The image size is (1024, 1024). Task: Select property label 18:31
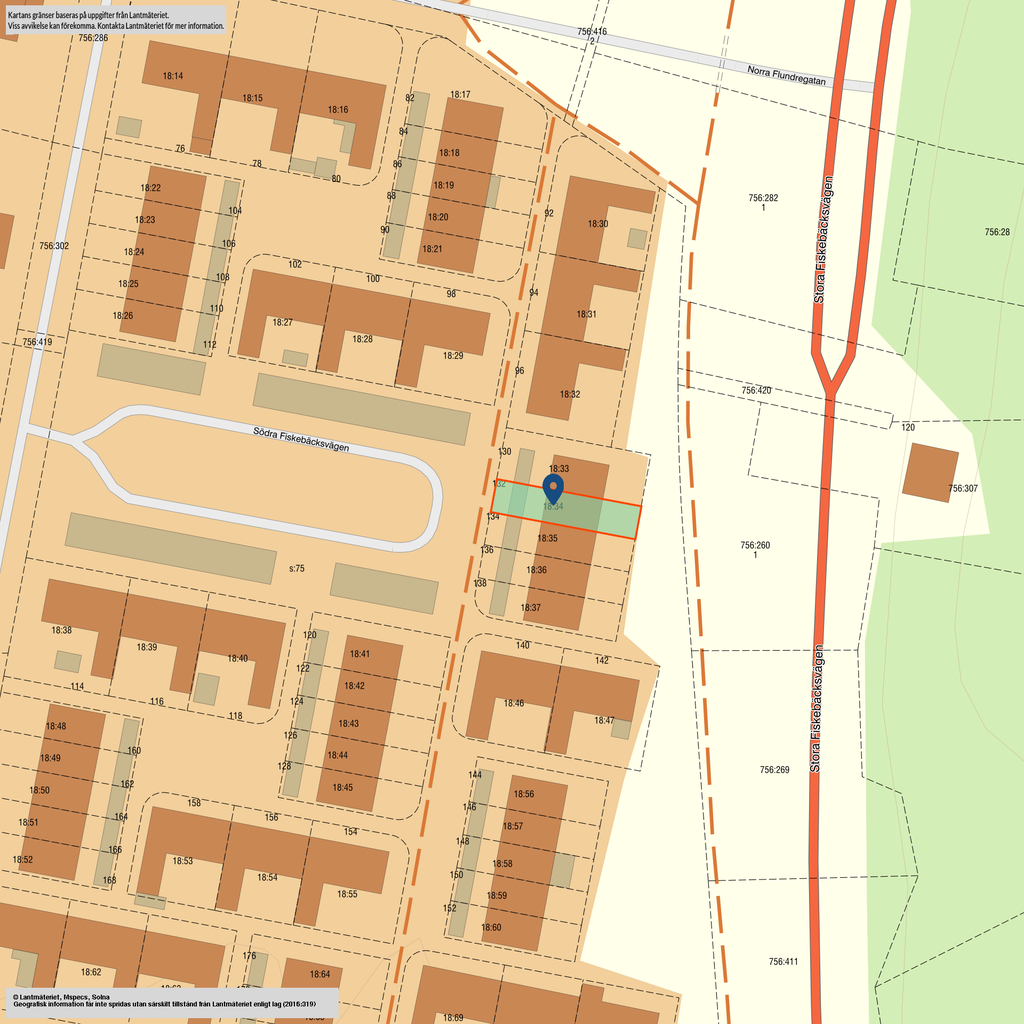[586, 314]
